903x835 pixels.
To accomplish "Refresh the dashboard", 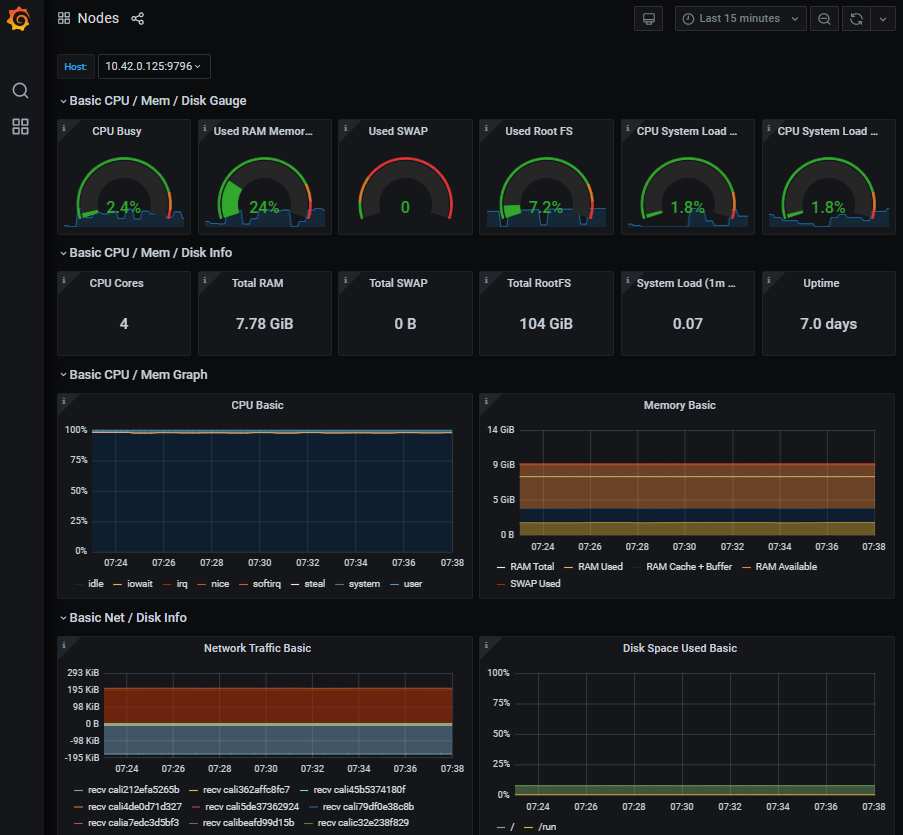I will tap(856, 18).
